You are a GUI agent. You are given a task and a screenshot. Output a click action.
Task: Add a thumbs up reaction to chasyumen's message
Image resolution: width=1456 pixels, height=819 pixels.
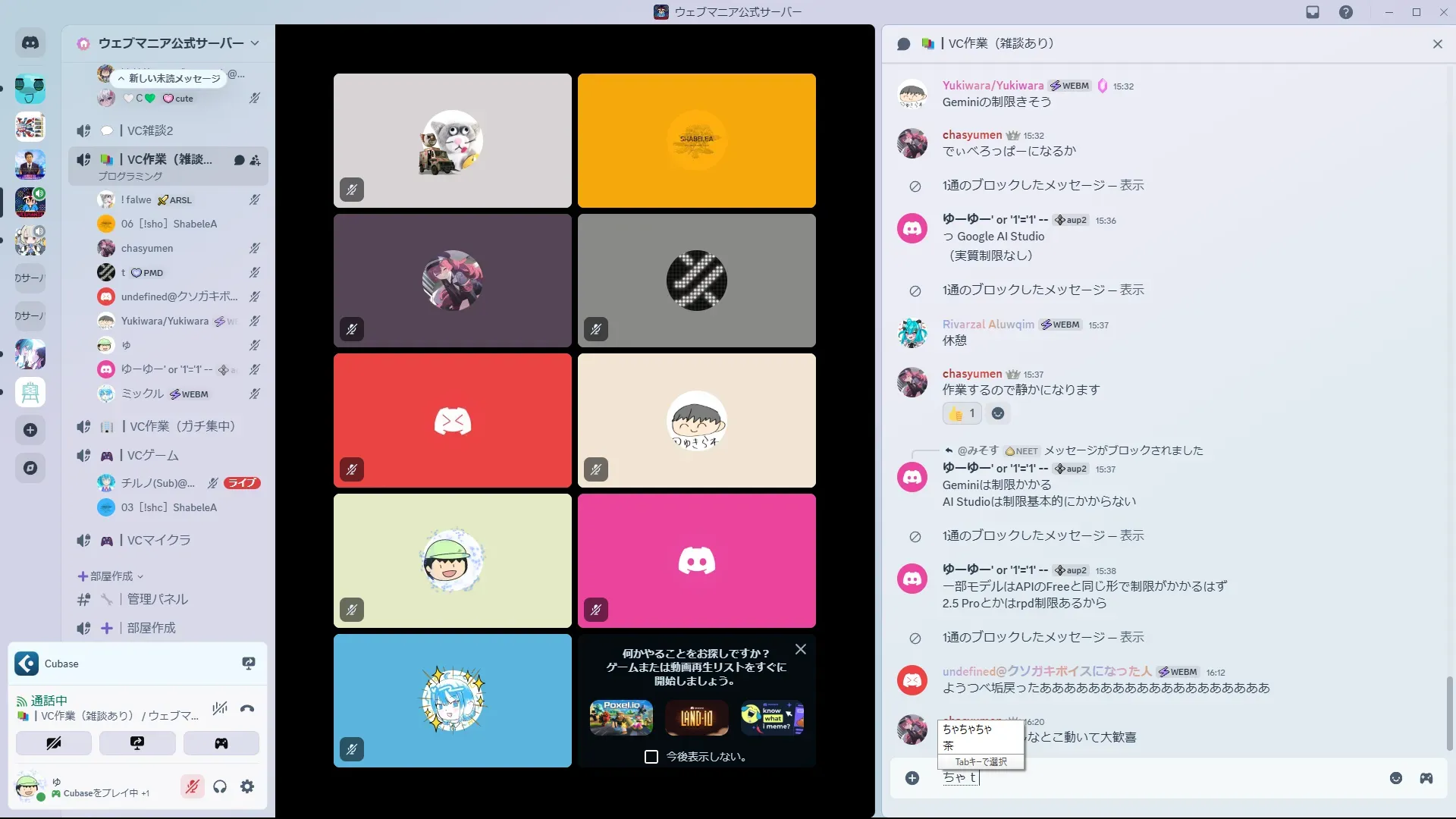(x=962, y=413)
